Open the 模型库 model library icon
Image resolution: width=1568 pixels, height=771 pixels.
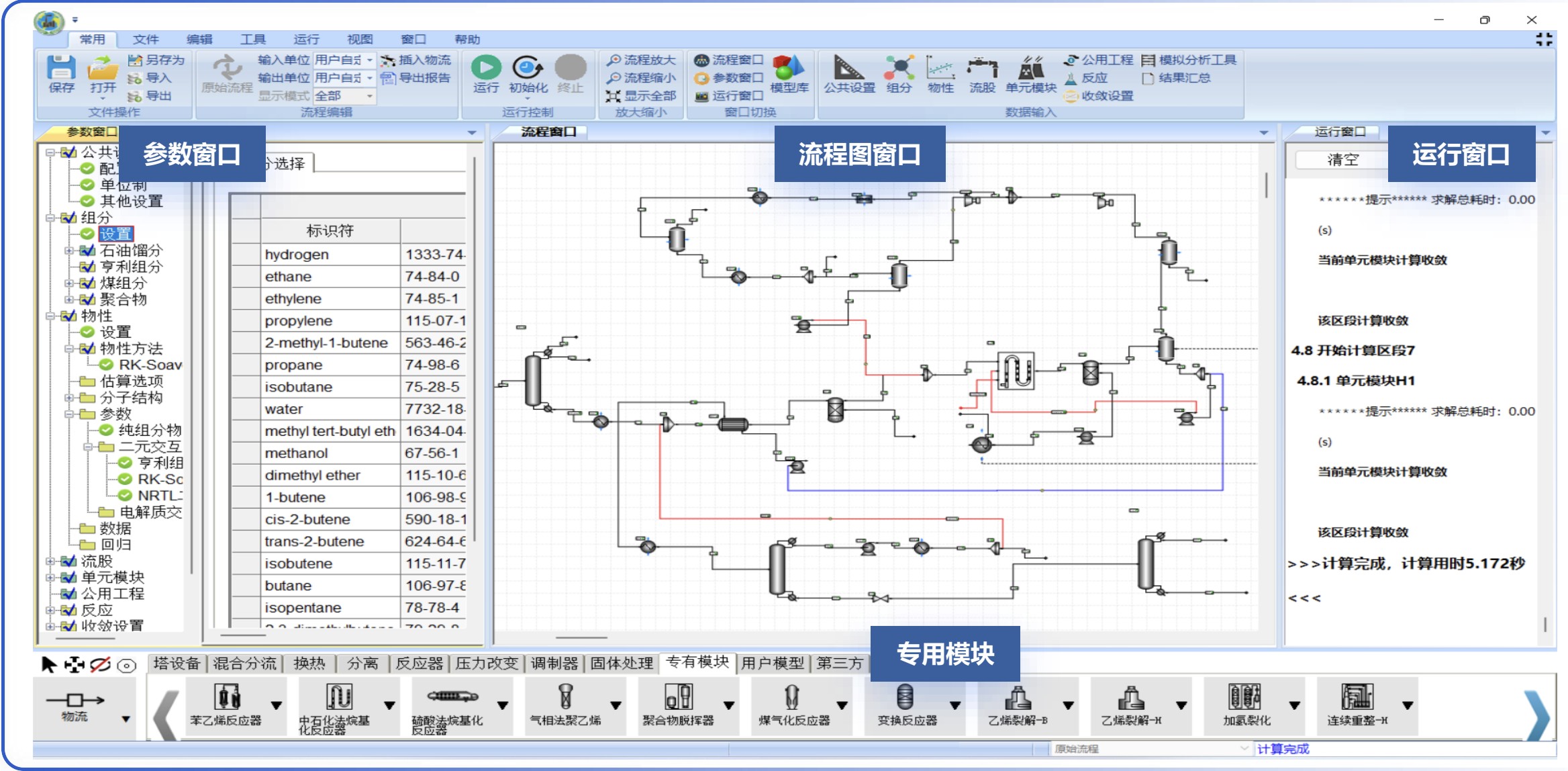coord(789,68)
